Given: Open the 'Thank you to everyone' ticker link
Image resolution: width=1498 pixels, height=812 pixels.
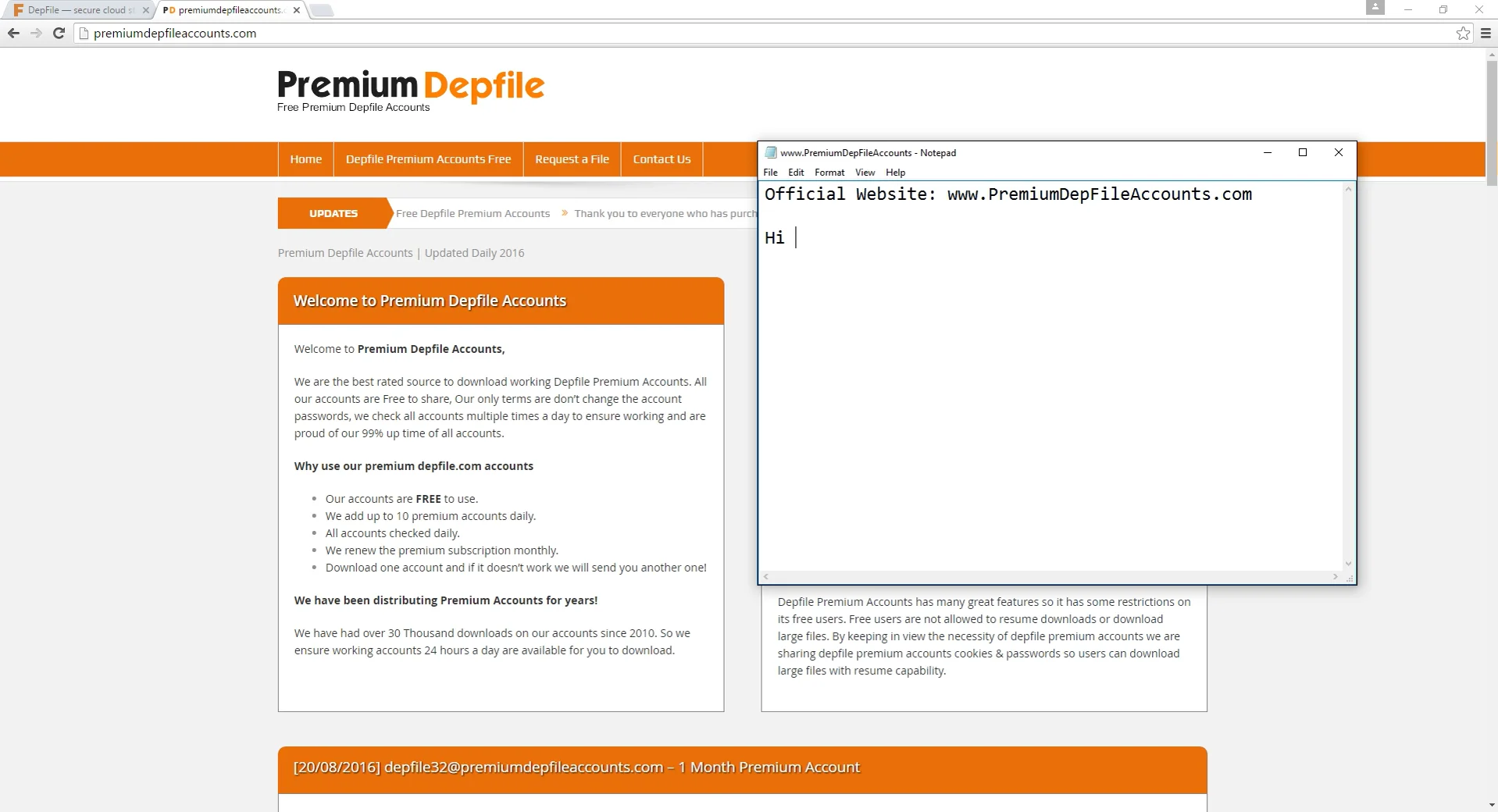Looking at the screenshot, I should [665, 213].
